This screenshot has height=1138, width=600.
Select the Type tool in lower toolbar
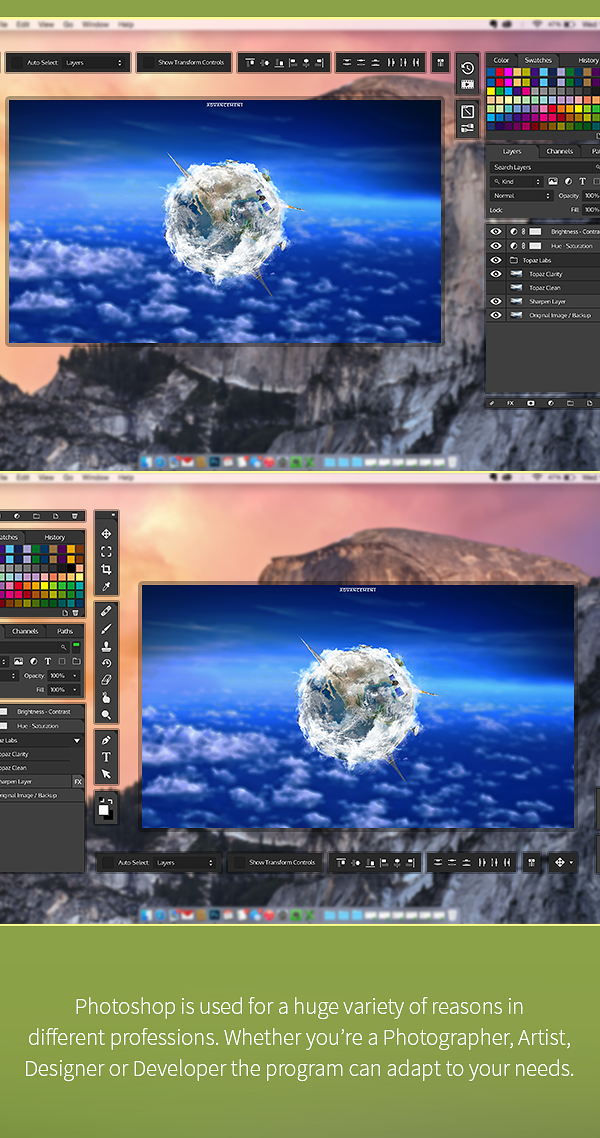(x=106, y=757)
